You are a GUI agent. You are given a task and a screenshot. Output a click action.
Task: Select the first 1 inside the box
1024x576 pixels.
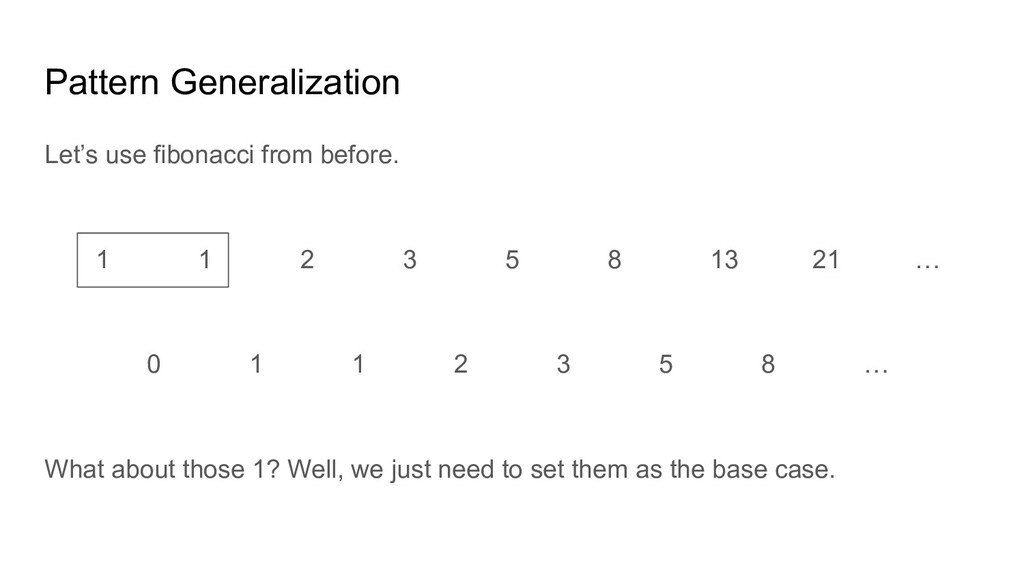[103, 260]
